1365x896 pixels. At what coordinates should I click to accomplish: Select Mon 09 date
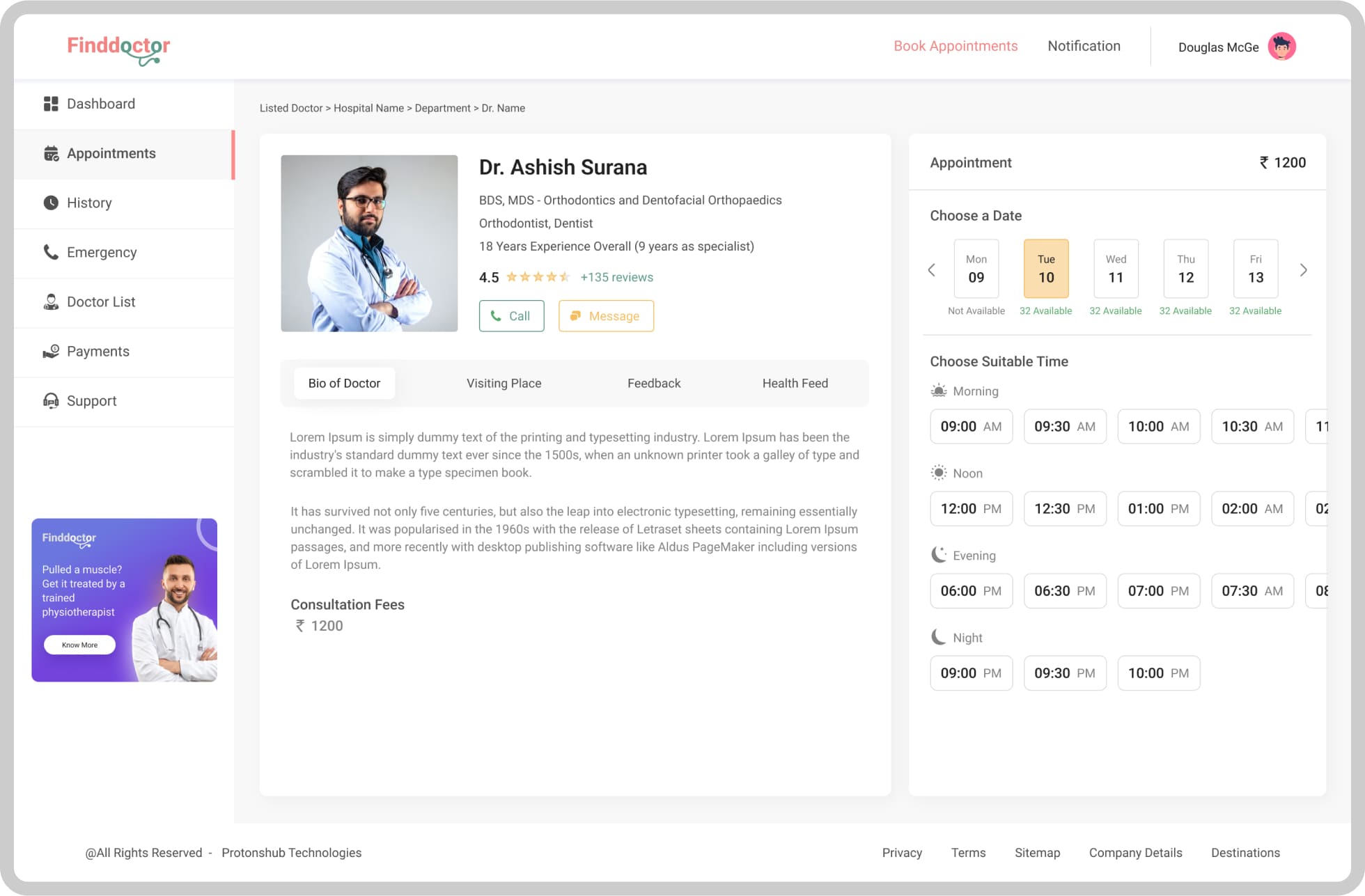click(x=976, y=269)
